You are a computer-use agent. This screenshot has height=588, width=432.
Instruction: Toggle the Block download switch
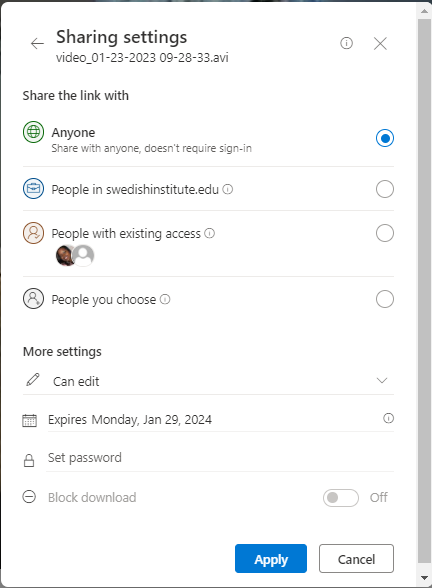coord(340,498)
